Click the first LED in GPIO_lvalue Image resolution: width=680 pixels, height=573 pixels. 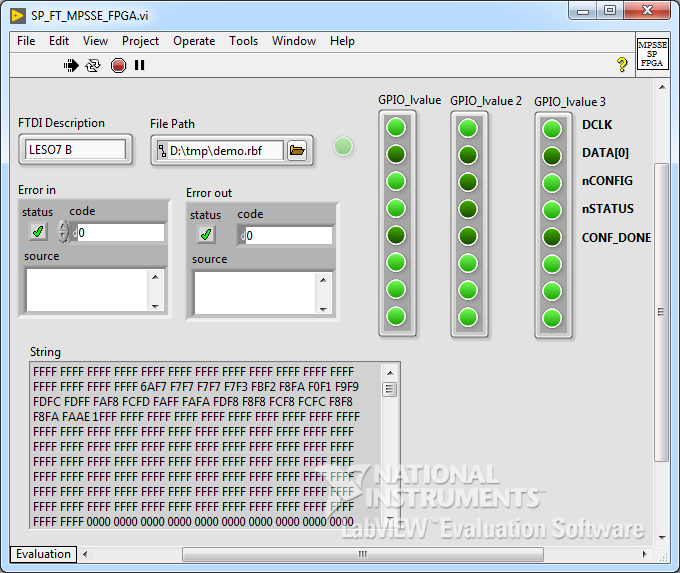pos(396,128)
